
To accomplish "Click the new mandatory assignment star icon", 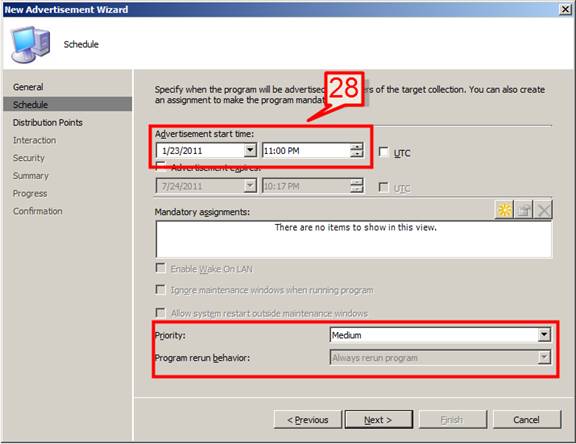I will point(505,210).
